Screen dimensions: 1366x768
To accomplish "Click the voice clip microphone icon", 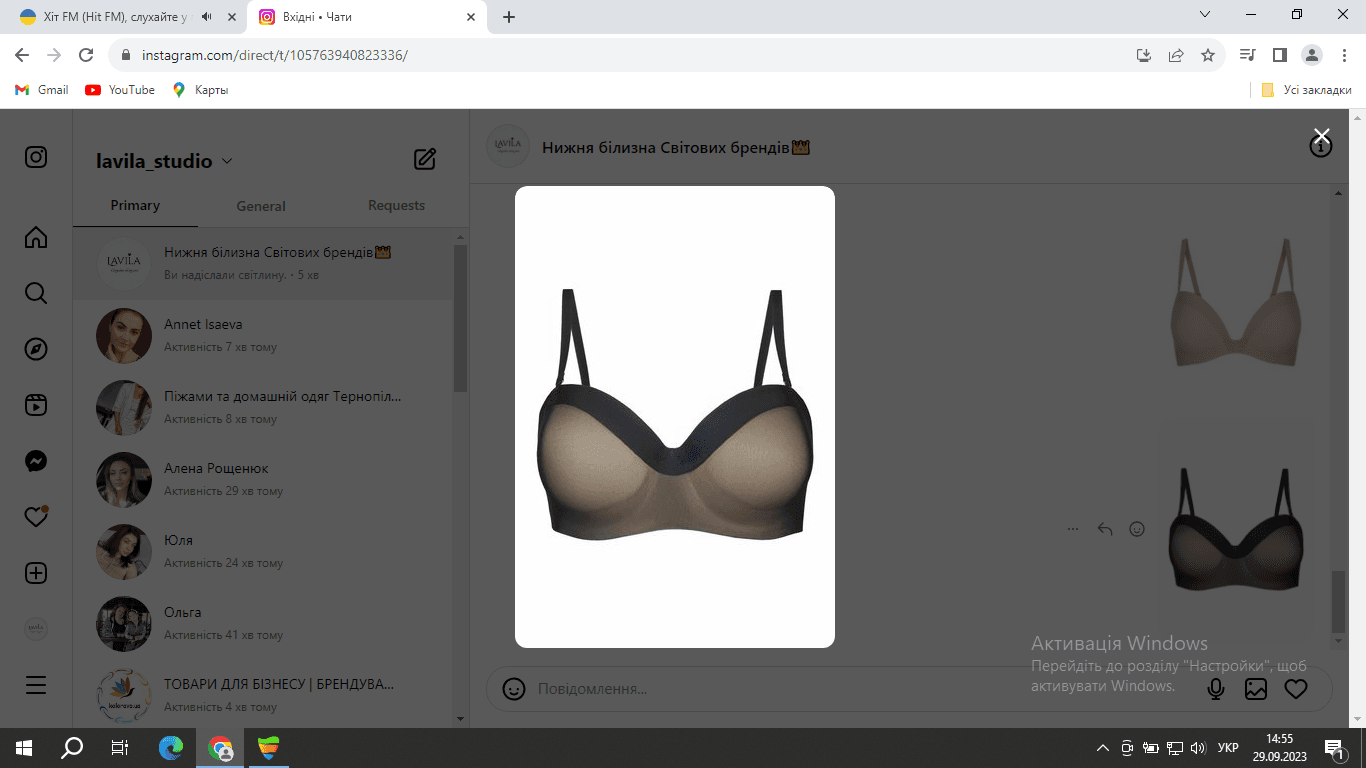I will 1216,689.
